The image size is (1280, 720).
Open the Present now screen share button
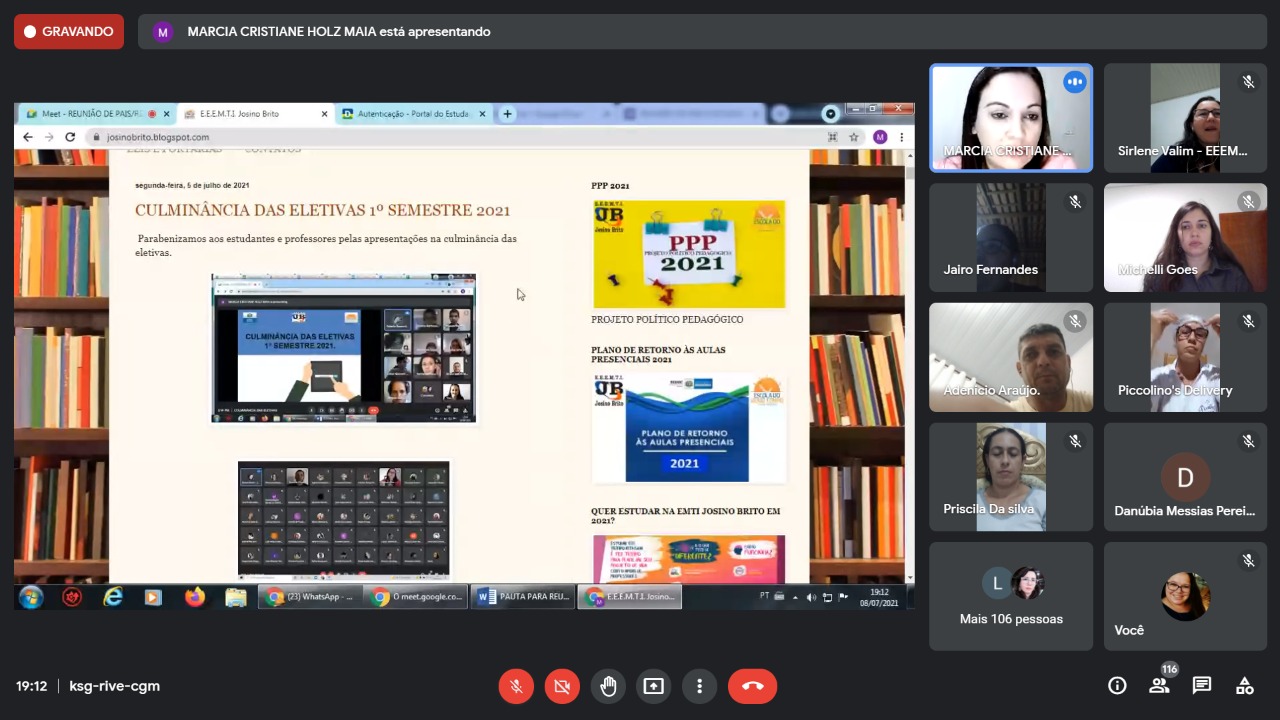click(654, 686)
